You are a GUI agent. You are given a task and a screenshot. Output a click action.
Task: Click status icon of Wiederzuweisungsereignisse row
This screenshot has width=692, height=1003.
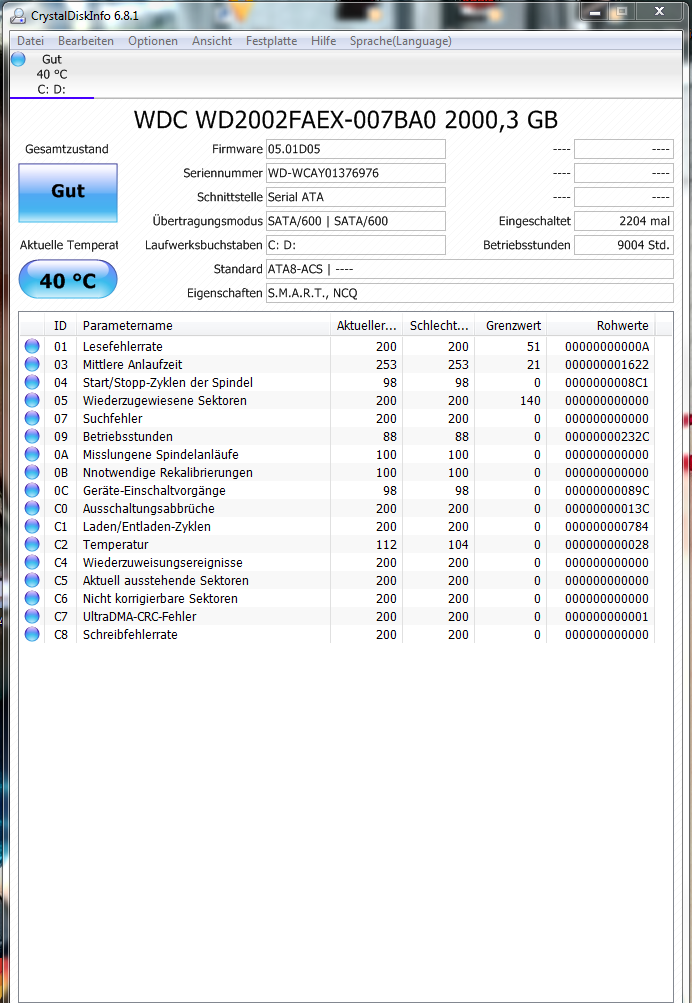tap(32, 562)
